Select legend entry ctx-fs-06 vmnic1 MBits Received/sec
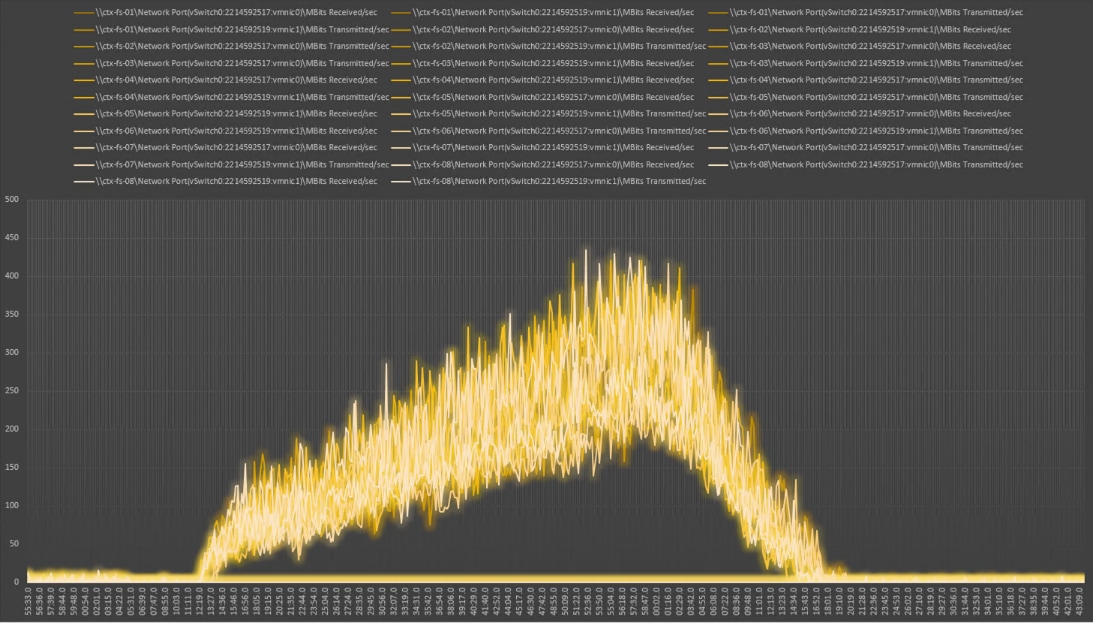This screenshot has width=1093, height=623. (225, 130)
